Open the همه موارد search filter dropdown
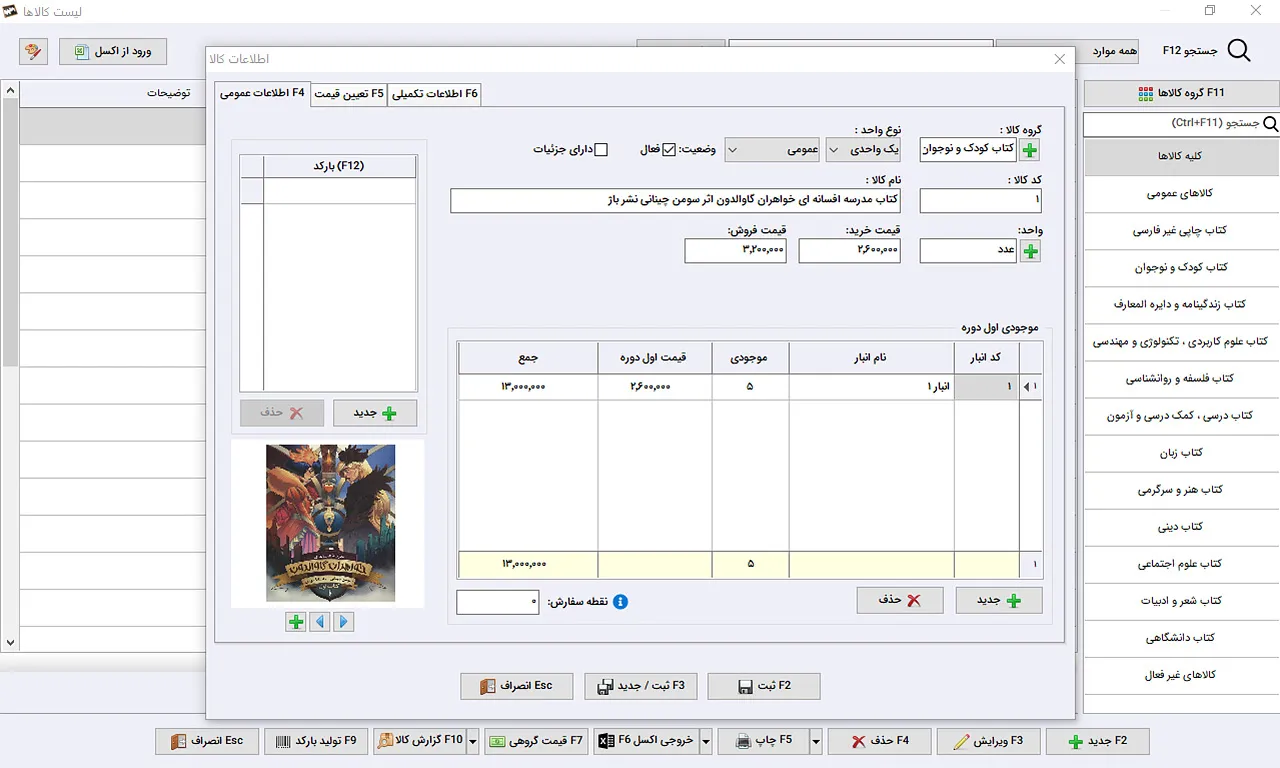This screenshot has height=768, width=1280. click(x=1067, y=51)
